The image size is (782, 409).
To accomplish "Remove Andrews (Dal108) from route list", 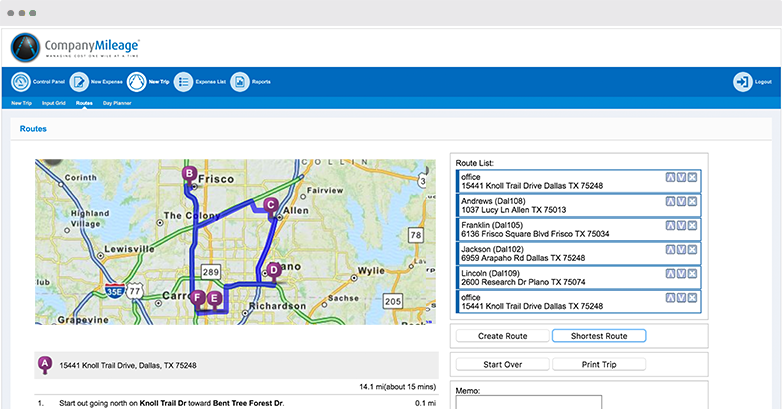I will [692, 202].
